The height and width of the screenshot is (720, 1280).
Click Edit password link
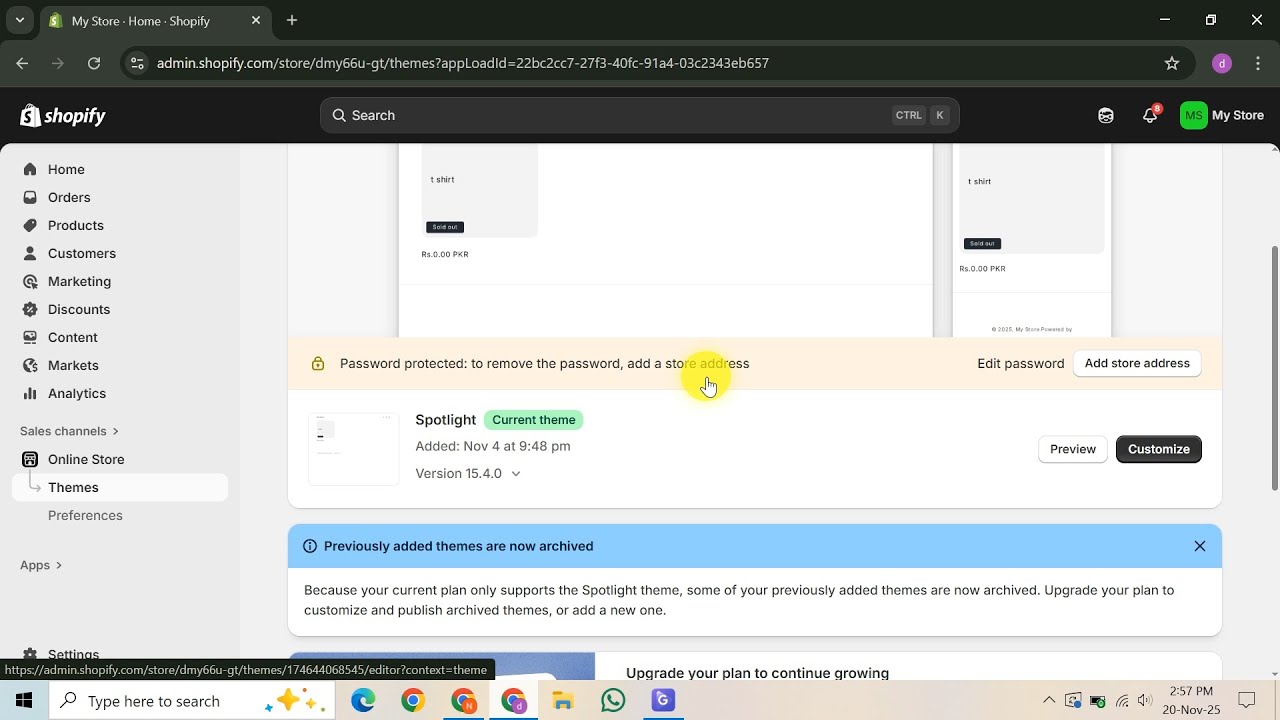(1020, 363)
